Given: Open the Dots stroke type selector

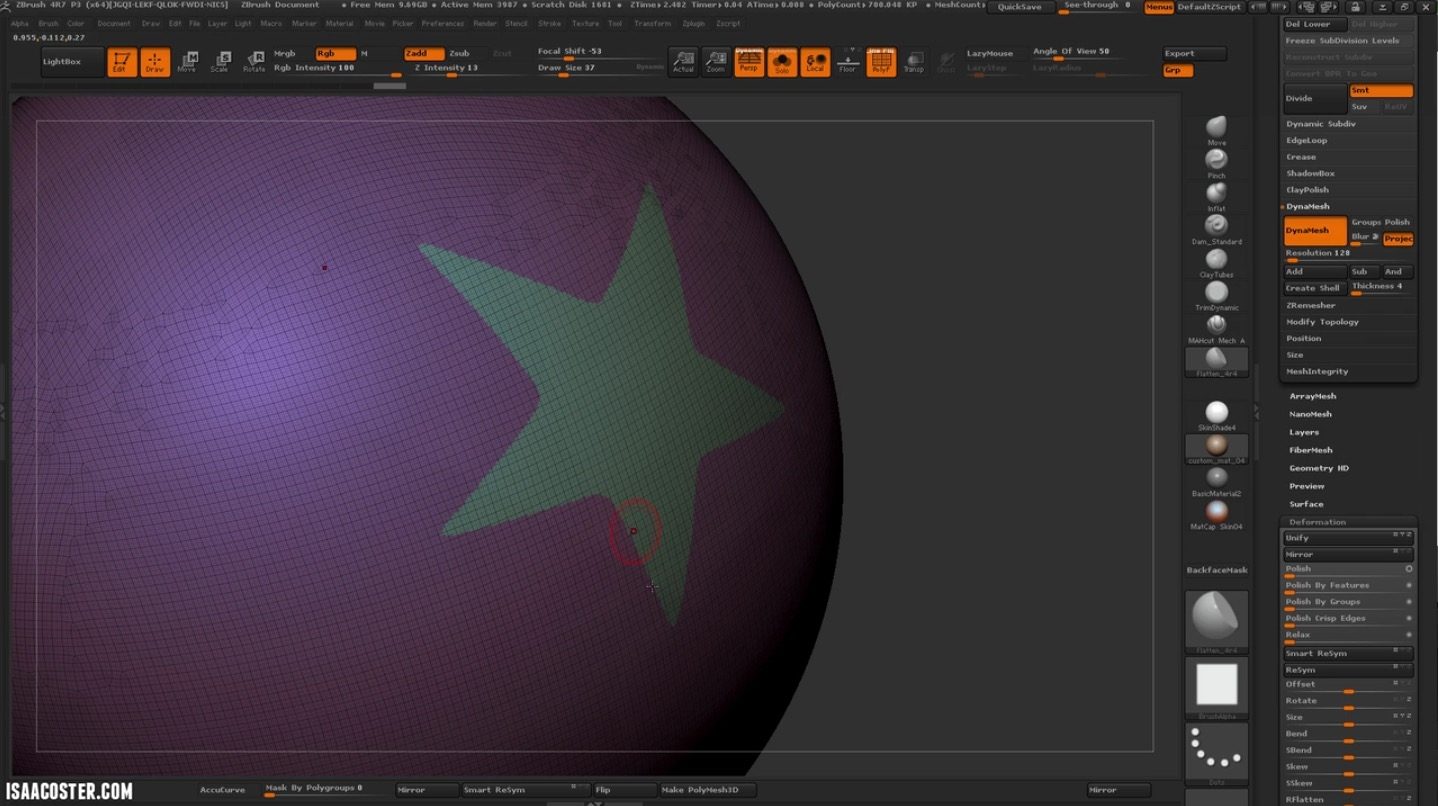Looking at the screenshot, I should pos(1216,752).
